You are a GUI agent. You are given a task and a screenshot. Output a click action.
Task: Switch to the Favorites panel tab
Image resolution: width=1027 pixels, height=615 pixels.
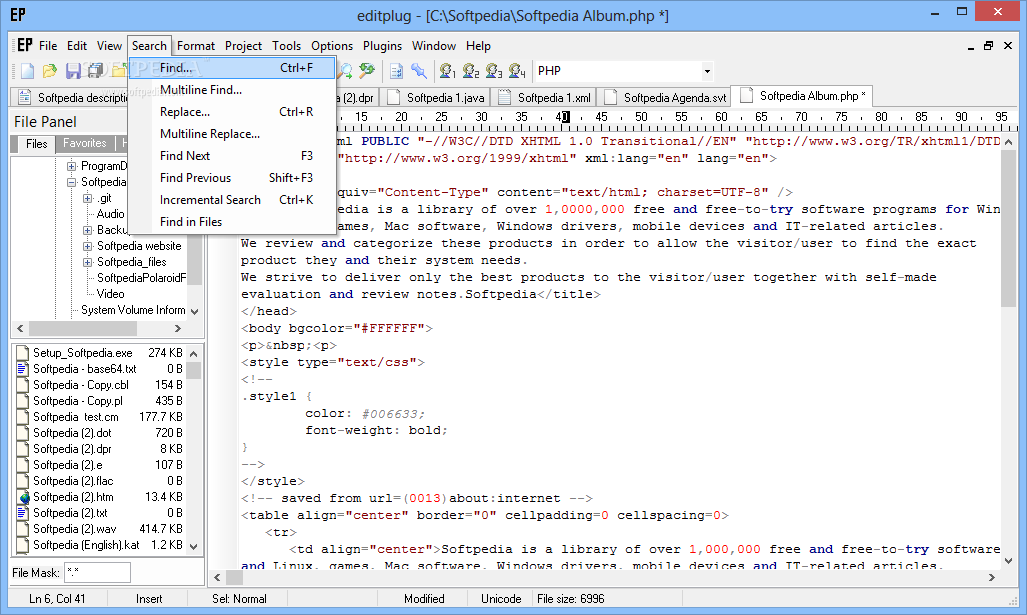pos(85,143)
